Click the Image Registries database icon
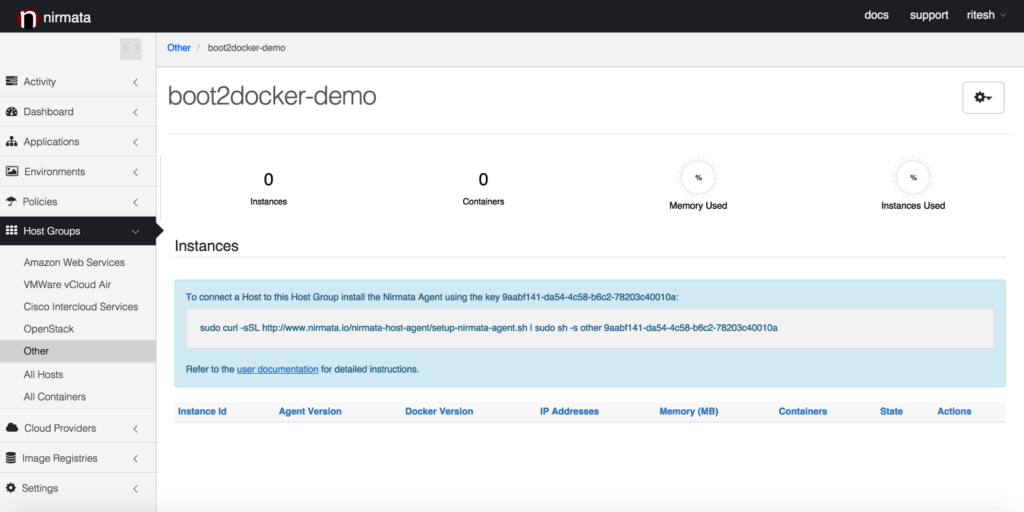The width and height of the screenshot is (1024, 512). 11,458
